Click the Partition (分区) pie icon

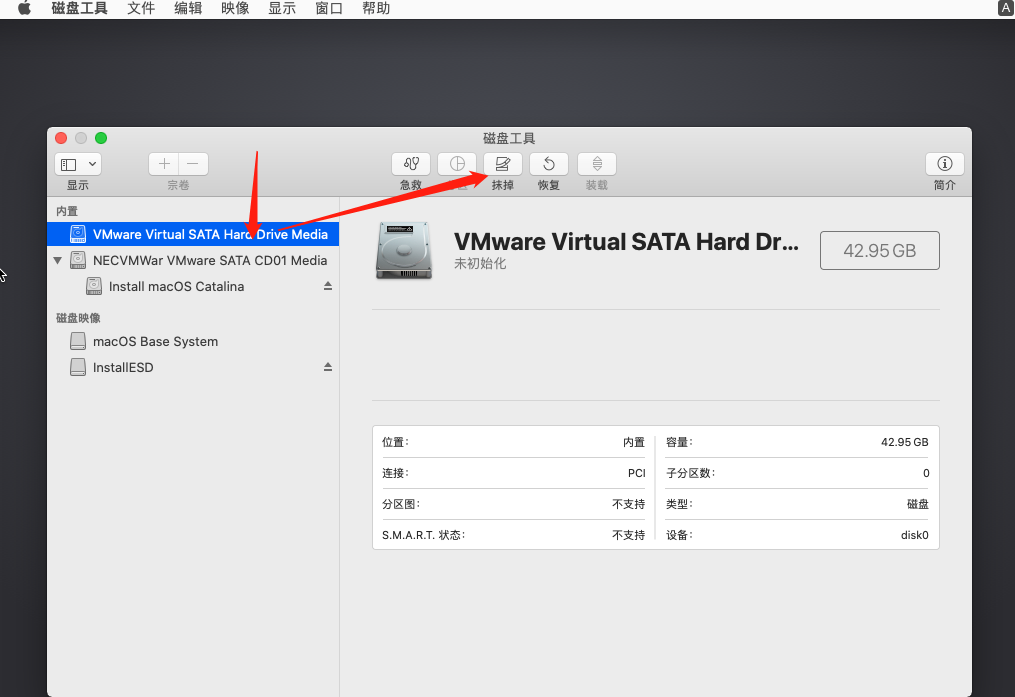pos(457,164)
